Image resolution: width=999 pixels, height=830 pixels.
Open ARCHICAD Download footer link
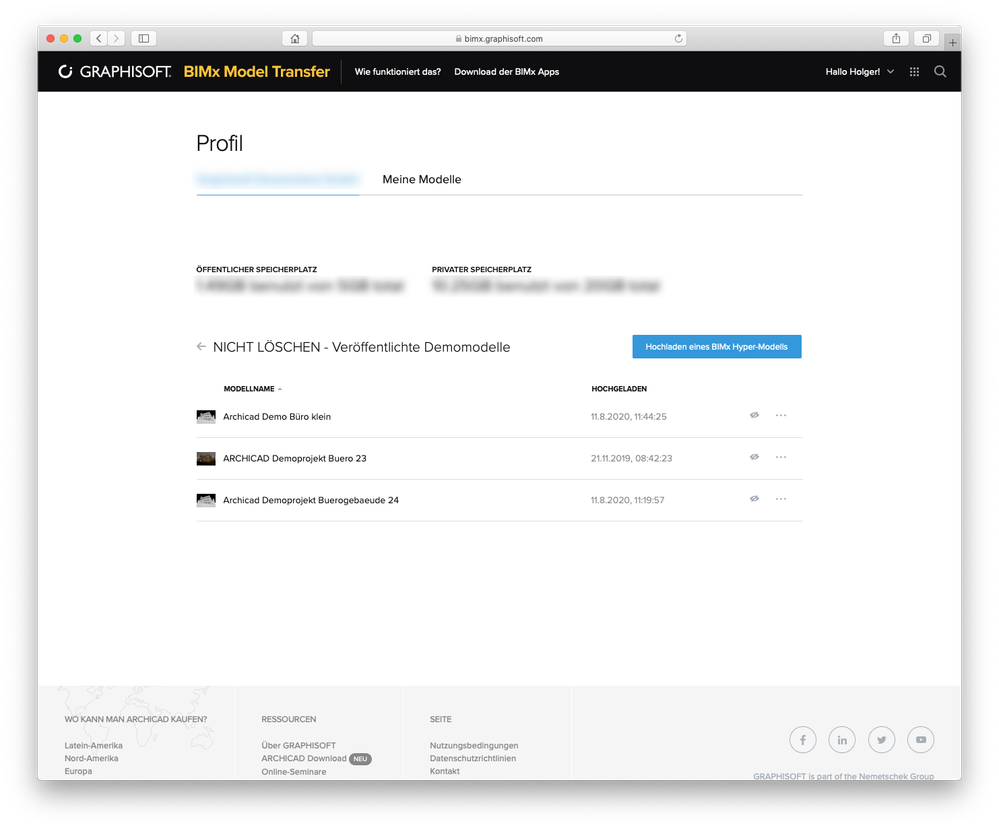(304, 758)
